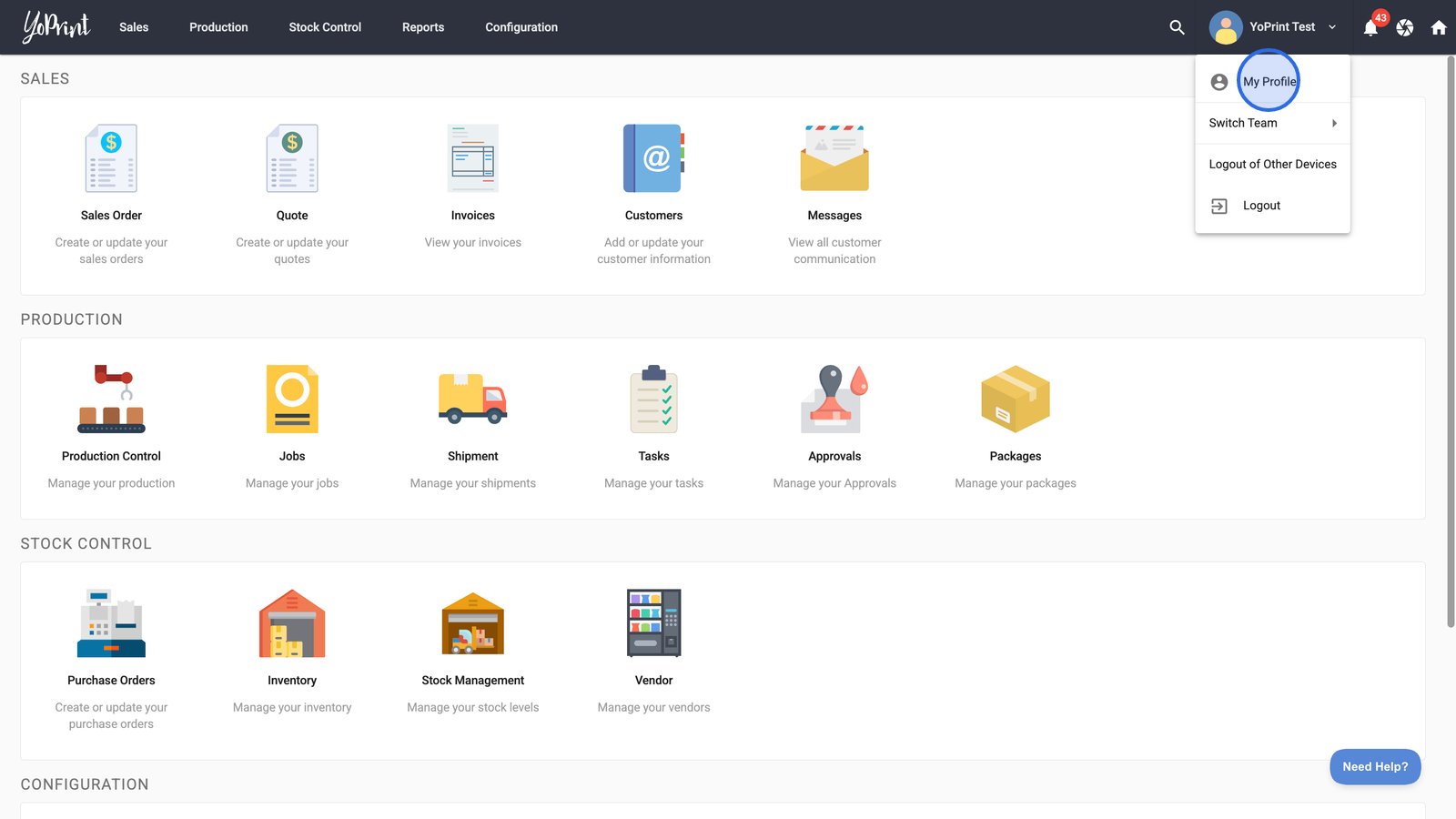Click the search magnifier icon
The height and width of the screenshot is (819, 1456).
click(x=1177, y=27)
